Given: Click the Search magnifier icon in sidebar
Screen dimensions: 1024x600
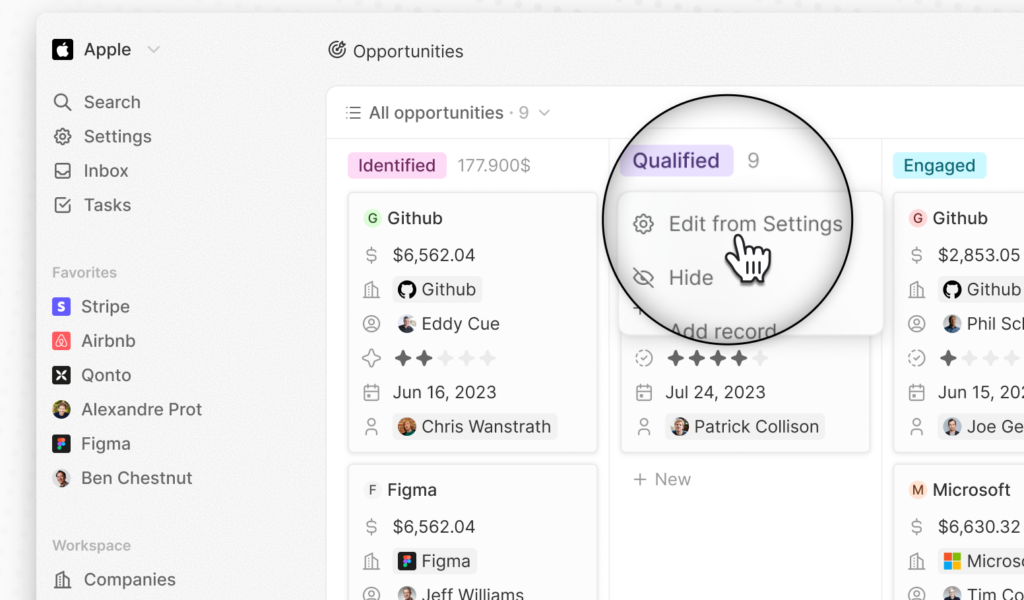Looking at the screenshot, I should pyautogui.click(x=62, y=102).
